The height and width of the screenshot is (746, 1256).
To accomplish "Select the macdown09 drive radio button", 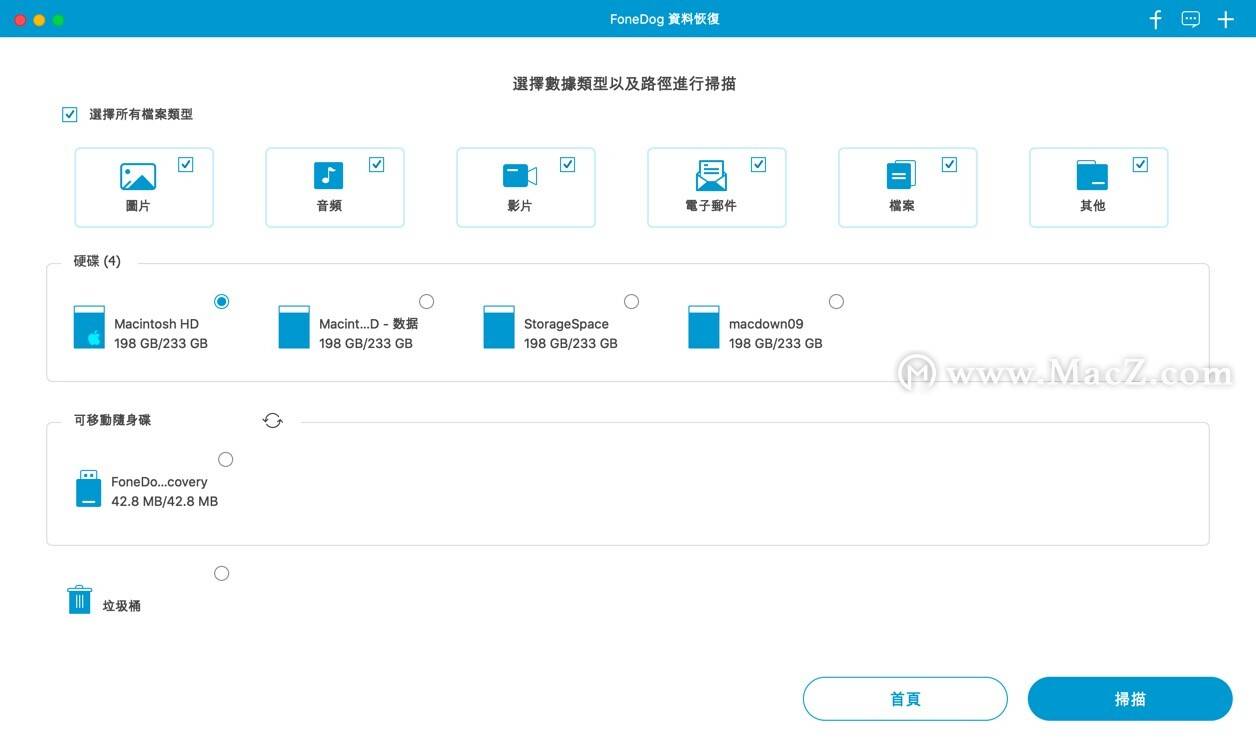I will point(836,301).
